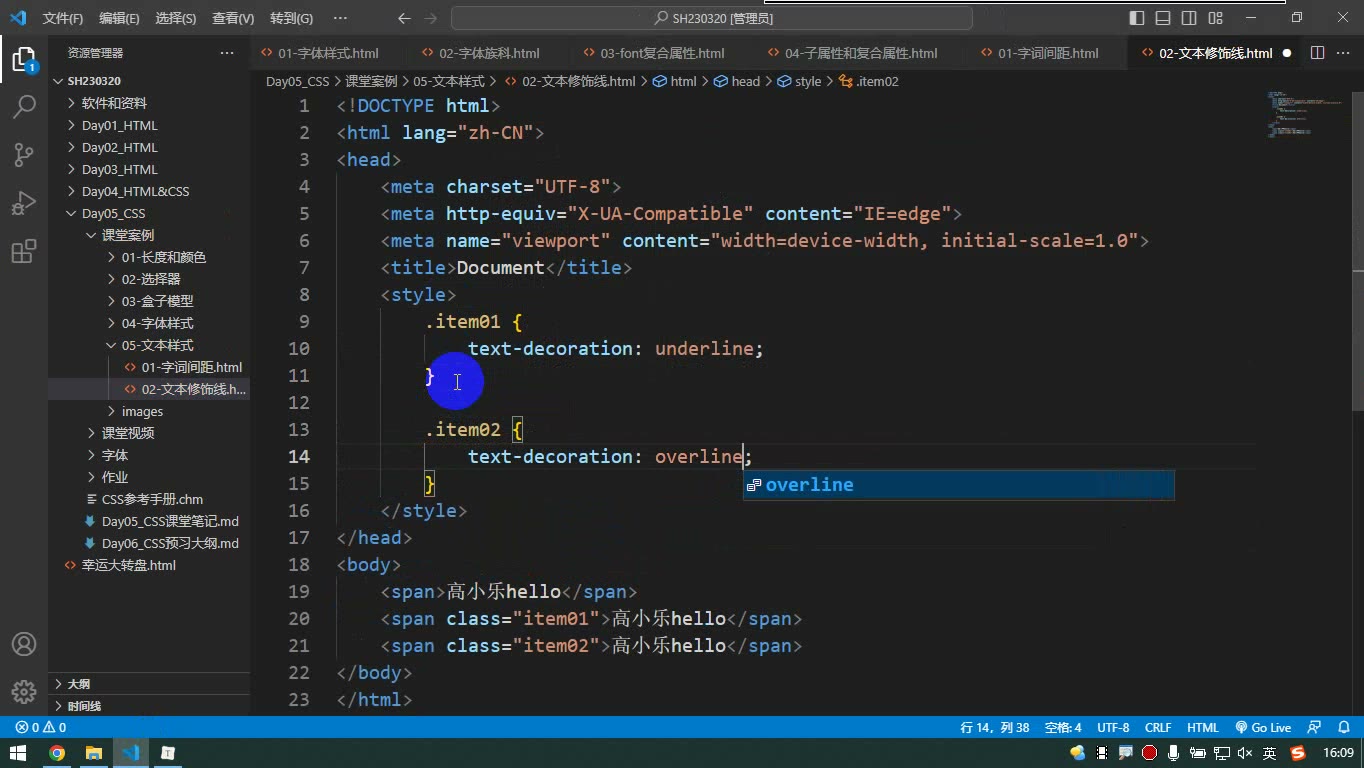Accept the overline autocomplete suggestion
This screenshot has width=1364, height=768.
(958, 485)
